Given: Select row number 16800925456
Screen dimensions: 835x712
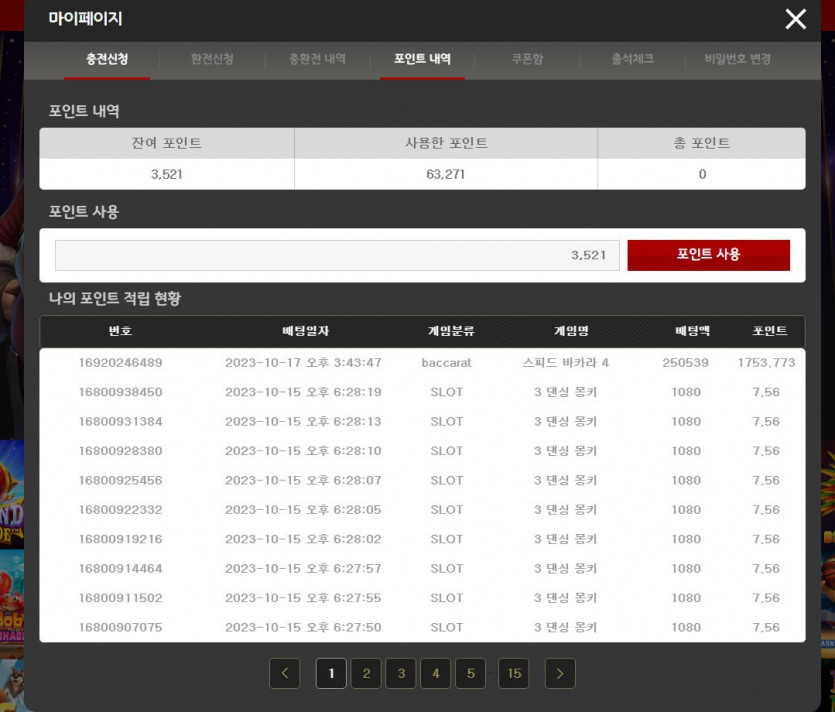Looking at the screenshot, I should point(120,480).
